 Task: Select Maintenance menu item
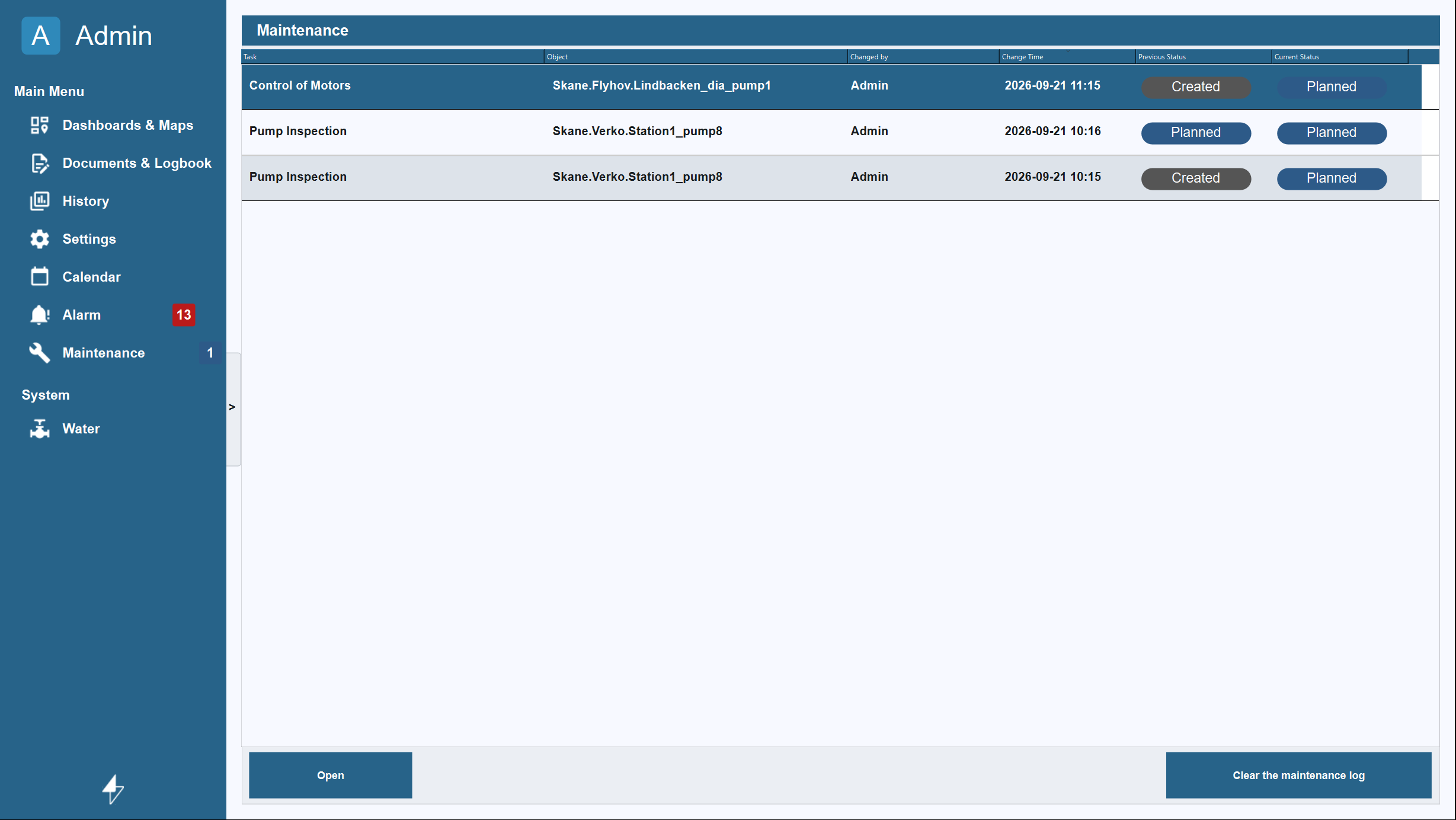point(104,353)
